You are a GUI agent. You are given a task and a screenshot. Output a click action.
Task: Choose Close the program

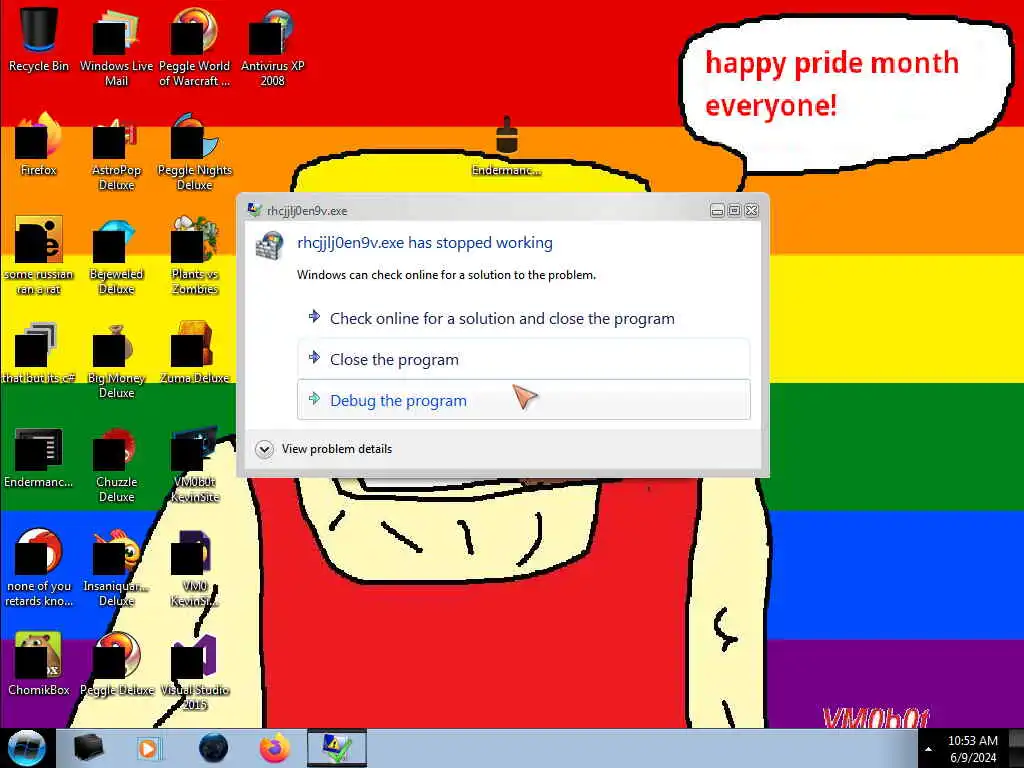click(x=524, y=359)
